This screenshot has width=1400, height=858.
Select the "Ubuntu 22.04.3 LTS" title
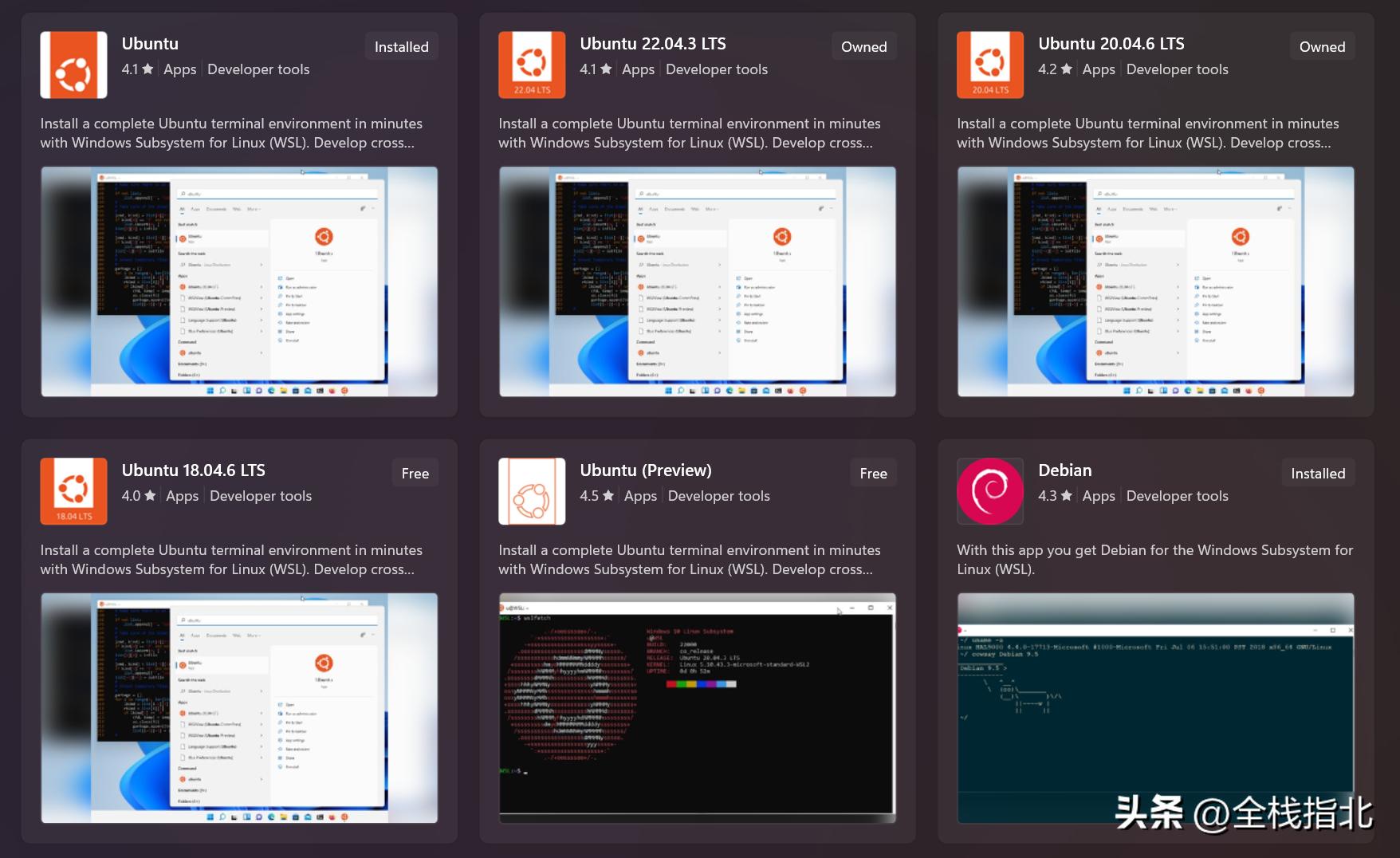tap(653, 44)
